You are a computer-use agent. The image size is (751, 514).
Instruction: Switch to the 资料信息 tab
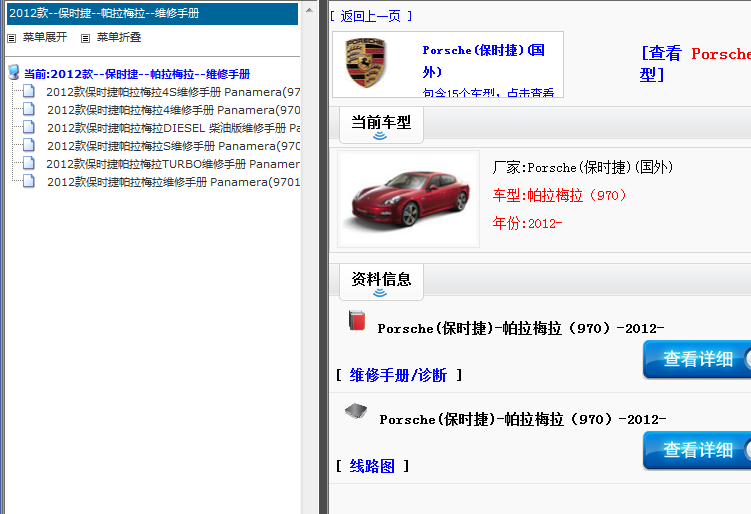[x=380, y=280]
